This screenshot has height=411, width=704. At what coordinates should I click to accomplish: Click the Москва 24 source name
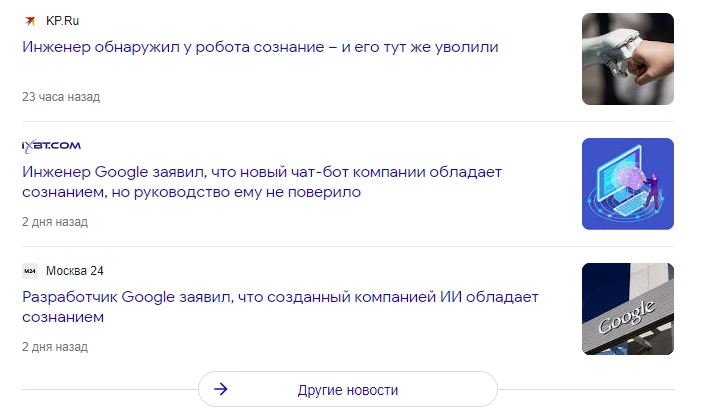[75, 271]
